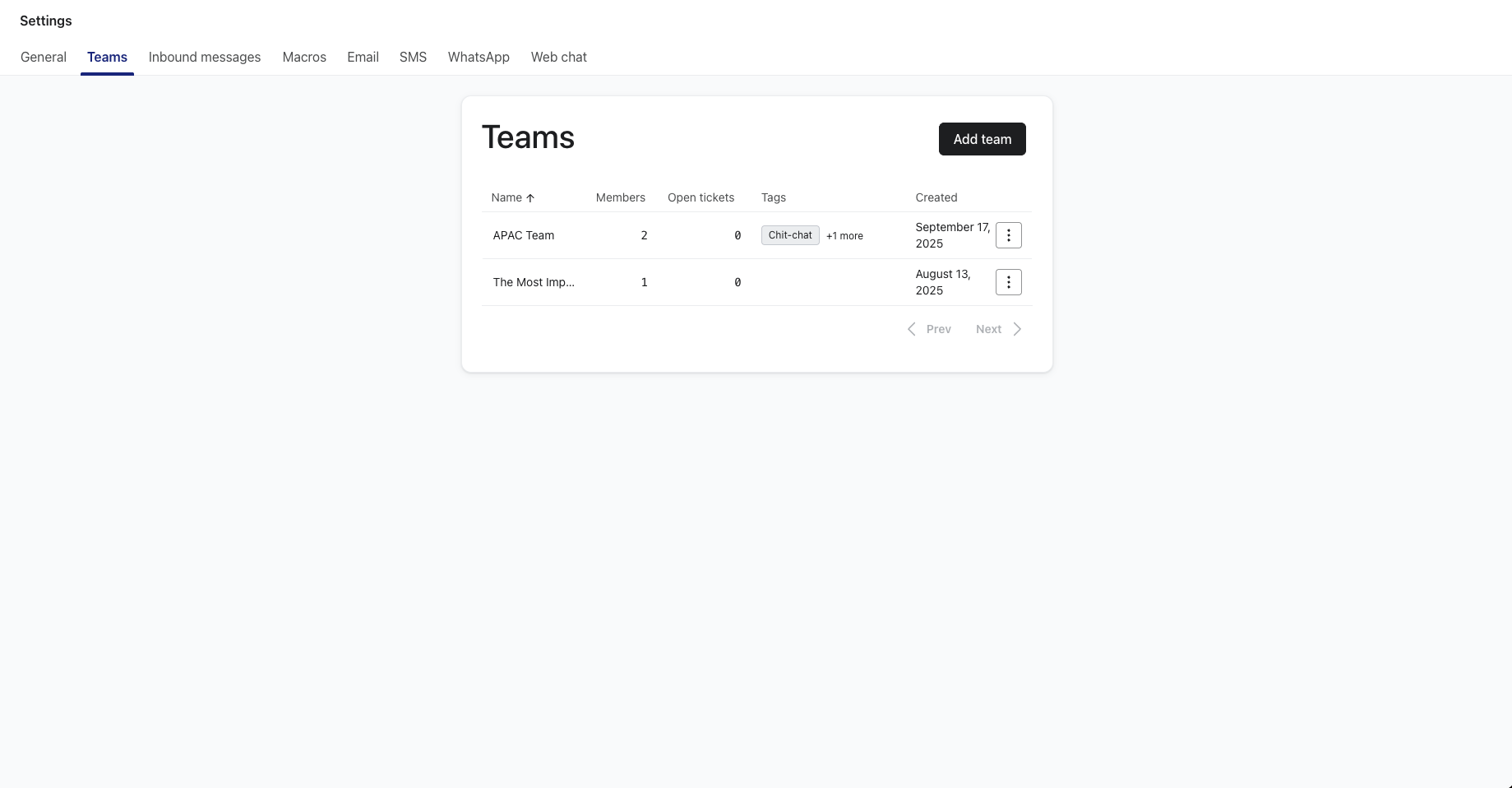The height and width of the screenshot is (788, 1512).
Task: Go to the Macros tab
Action: click(x=304, y=57)
